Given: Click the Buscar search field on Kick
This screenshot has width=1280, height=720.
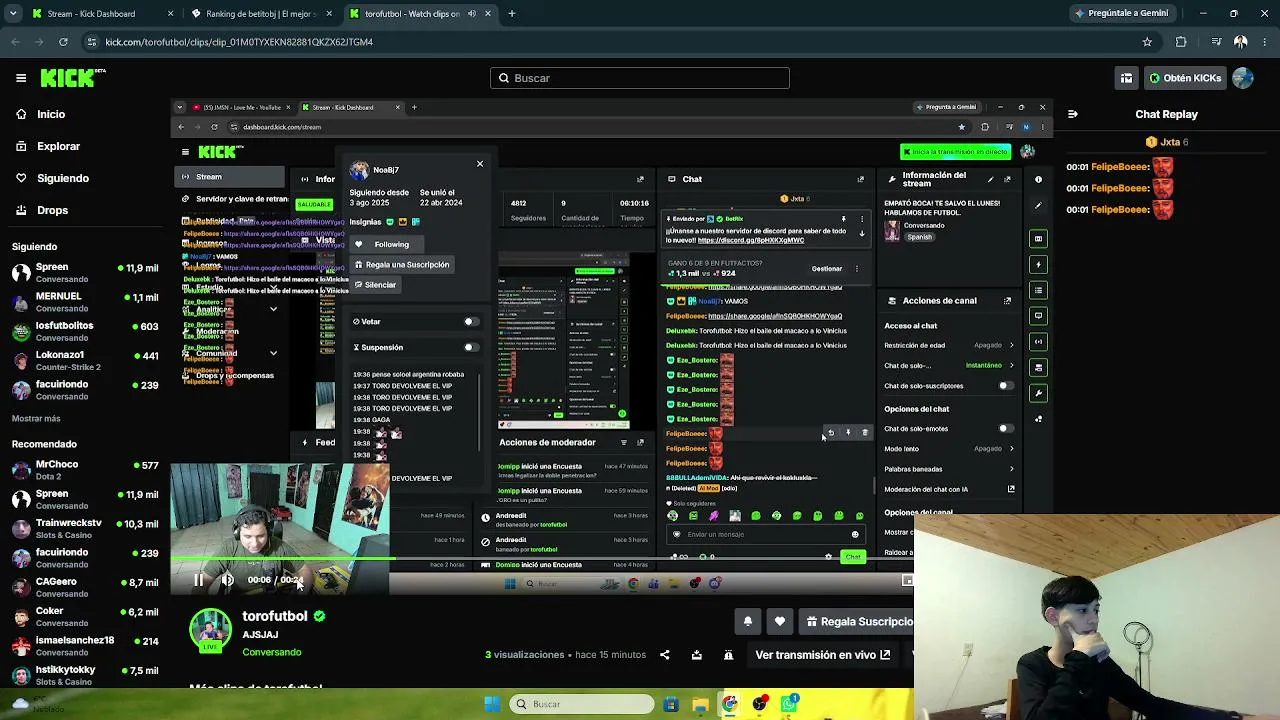Looking at the screenshot, I should pos(640,78).
